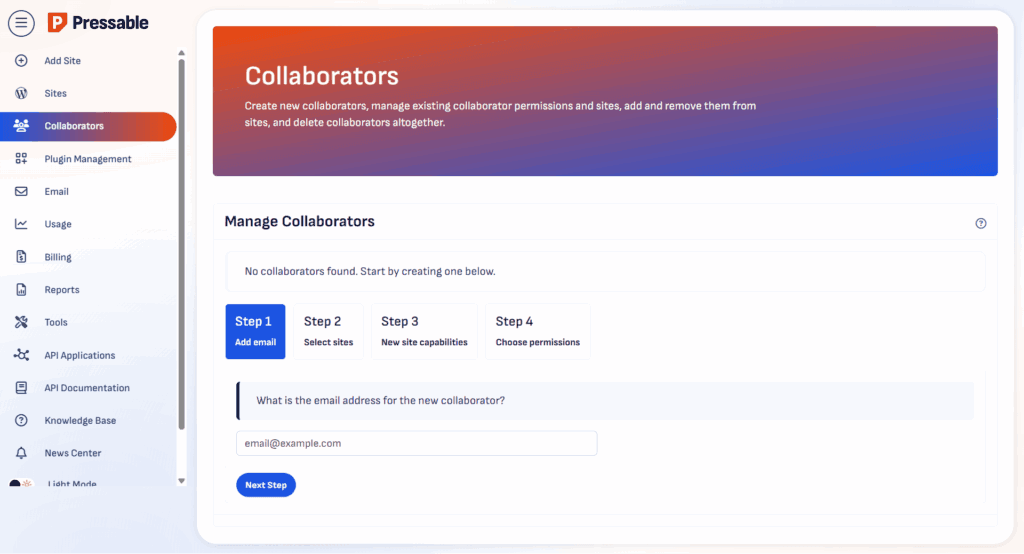Click the sidebar scrollbar down arrow
Screen dimensions: 1024x554
click(182, 481)
